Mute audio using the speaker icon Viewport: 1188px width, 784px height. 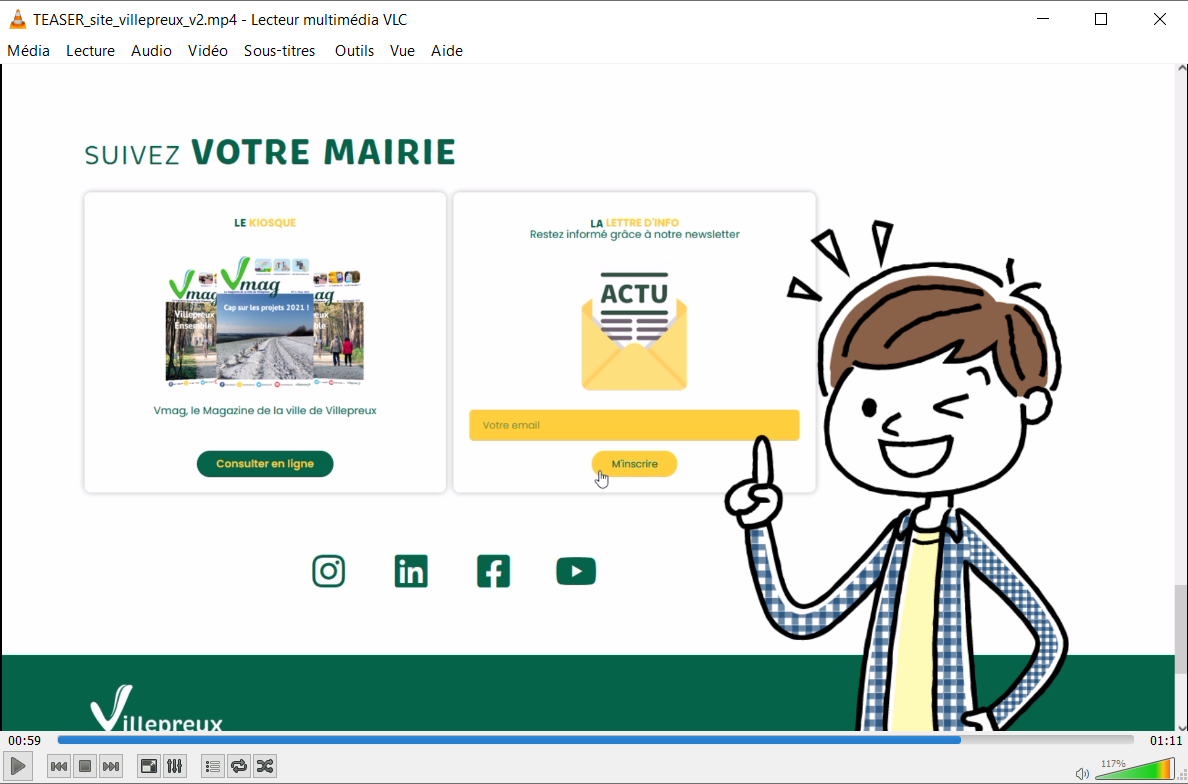[1081, 773]
